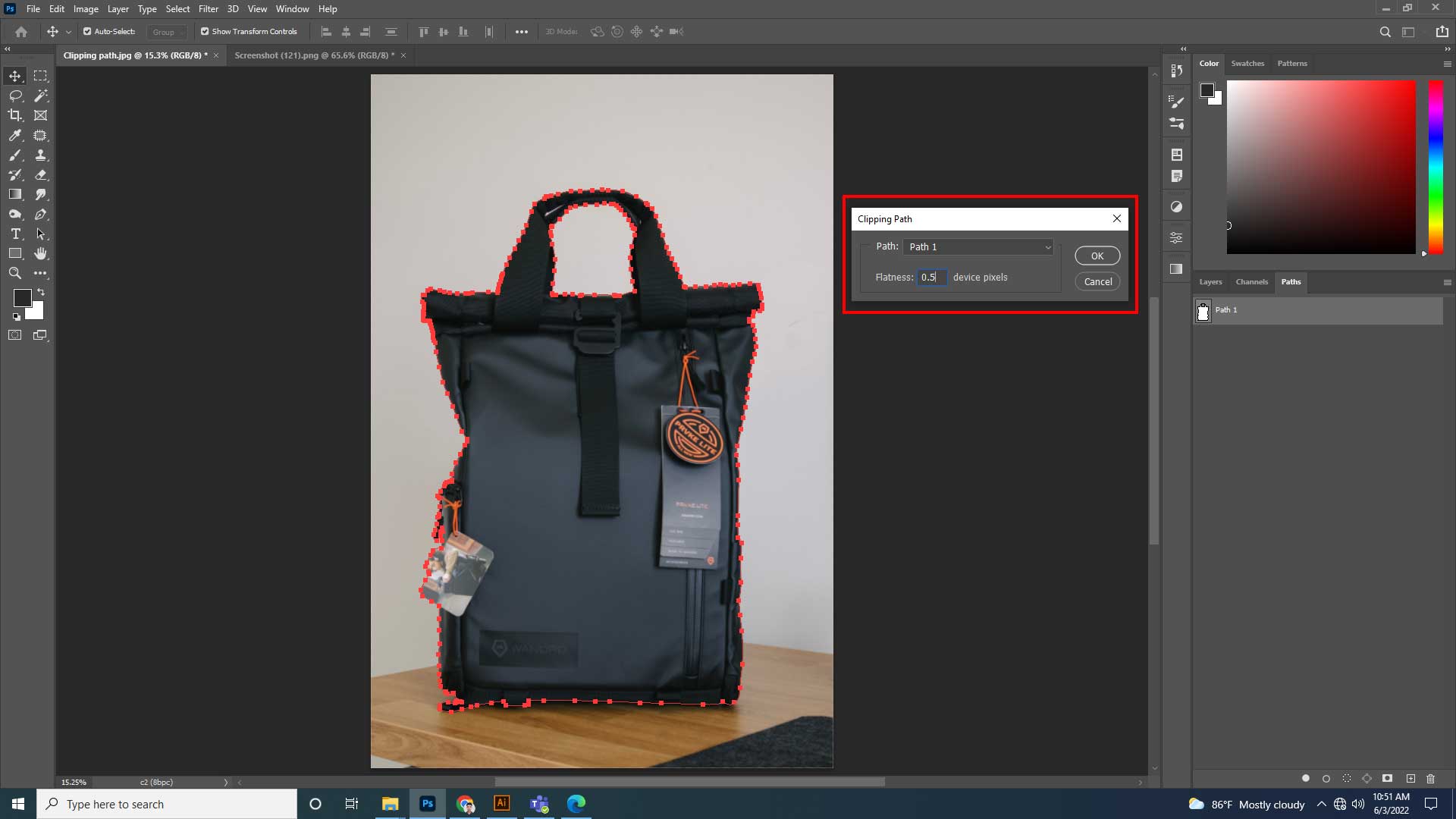This screenshot has height=819, width=1456.
Task: Choose the Horizontal Type tool
Action: point(14,234)
